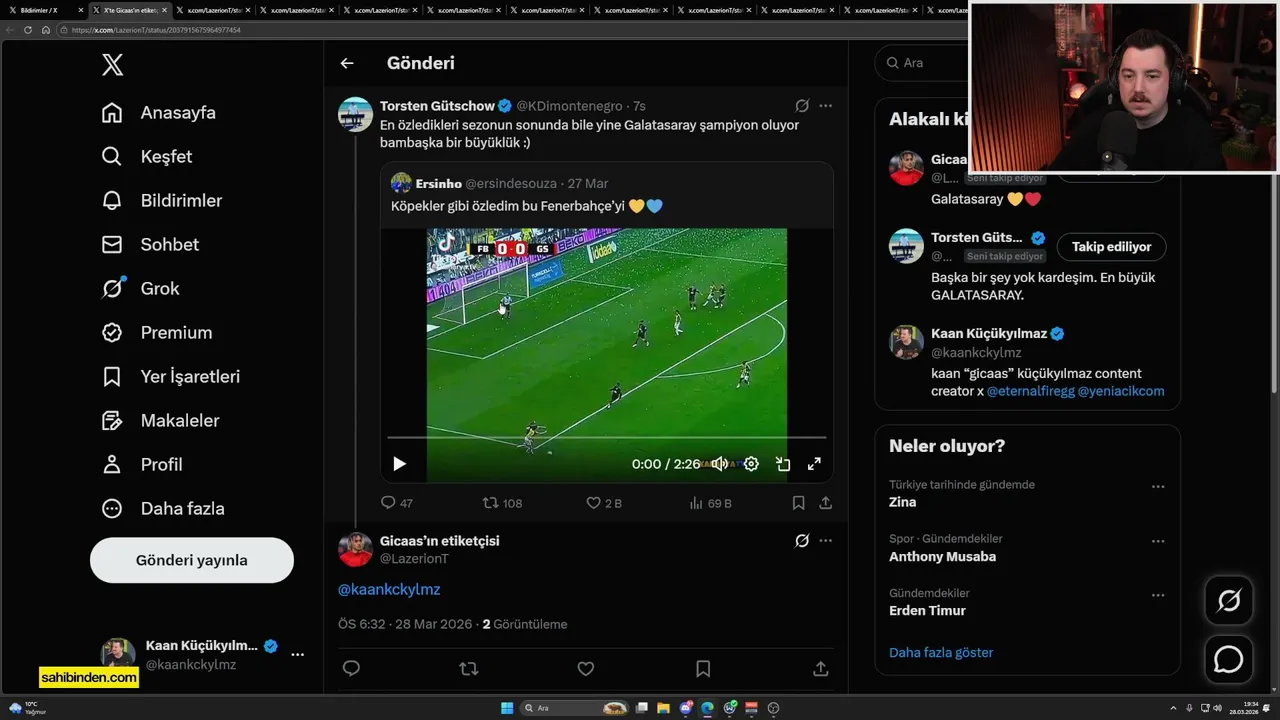Open Keşfet explore page
Viewport: 1280px width, 720px height.
click(x=147, y=157)
